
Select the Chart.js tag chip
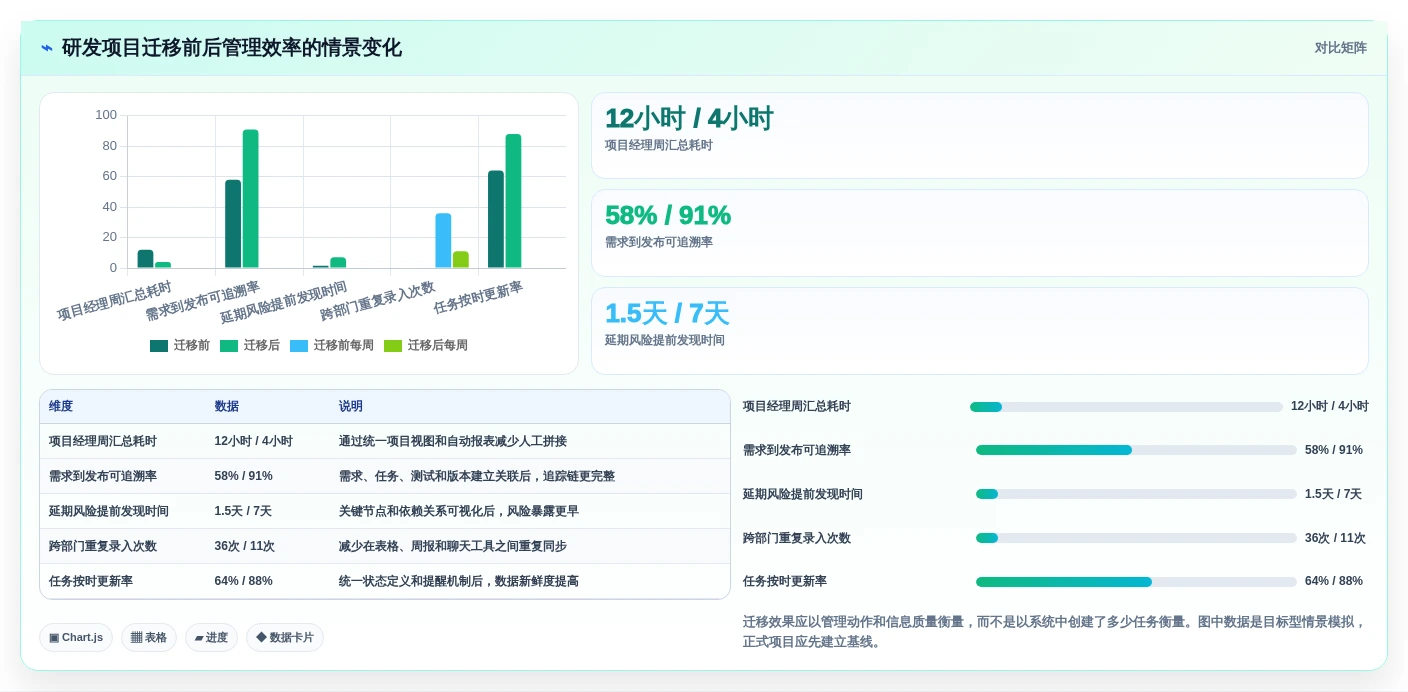pyautogui.click(x=76, y=638)
